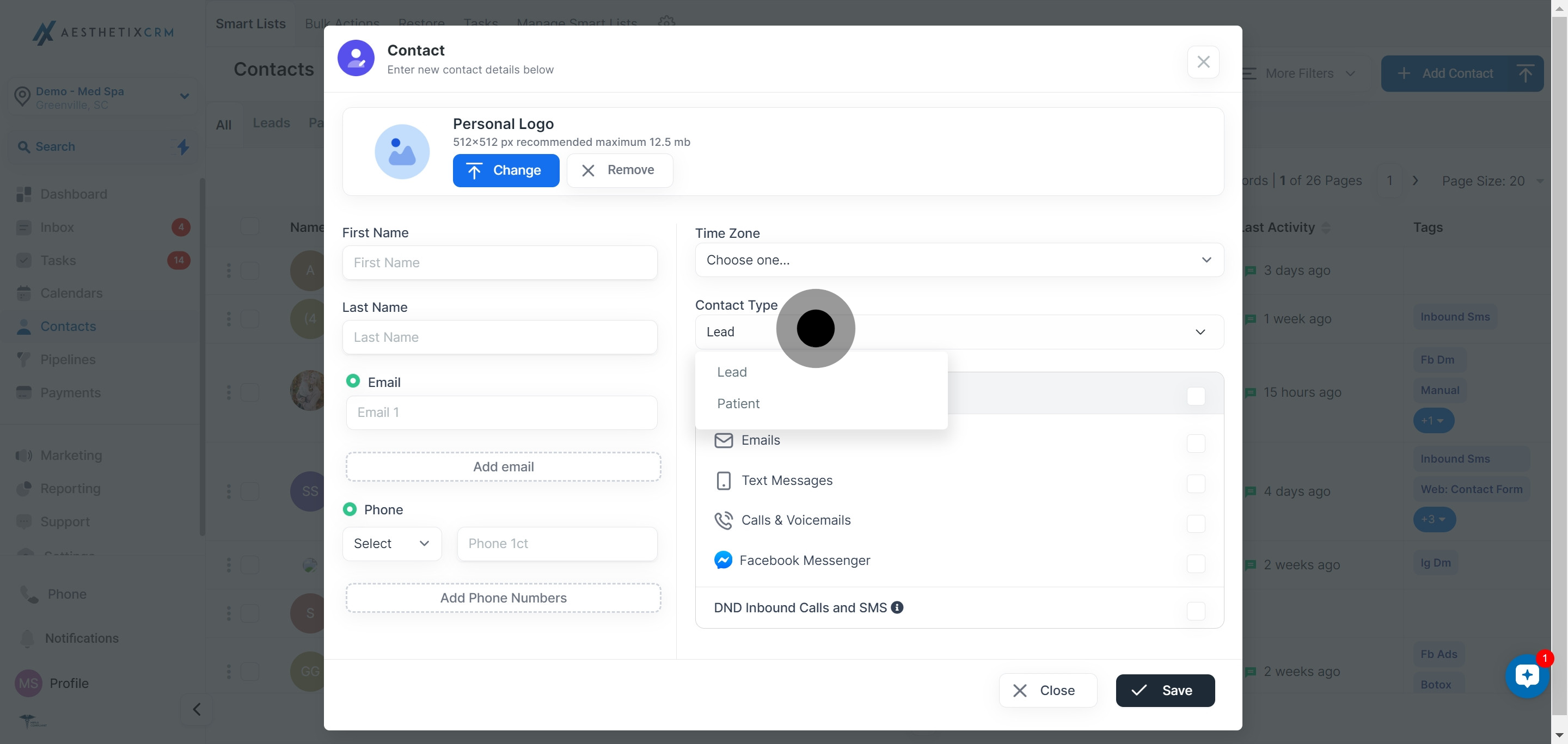Screen dimensions: 1568x744
Task: Click the Emails envelope icon
Action: pos(722,440)
